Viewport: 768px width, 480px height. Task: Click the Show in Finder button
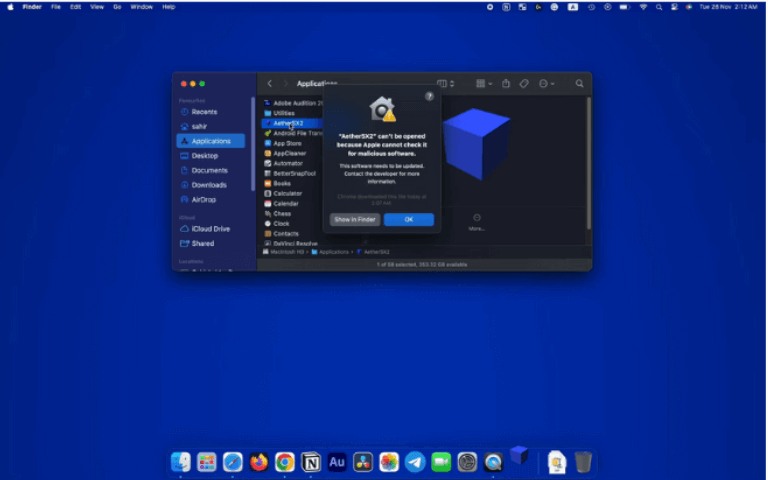click(x=355, y=219)
